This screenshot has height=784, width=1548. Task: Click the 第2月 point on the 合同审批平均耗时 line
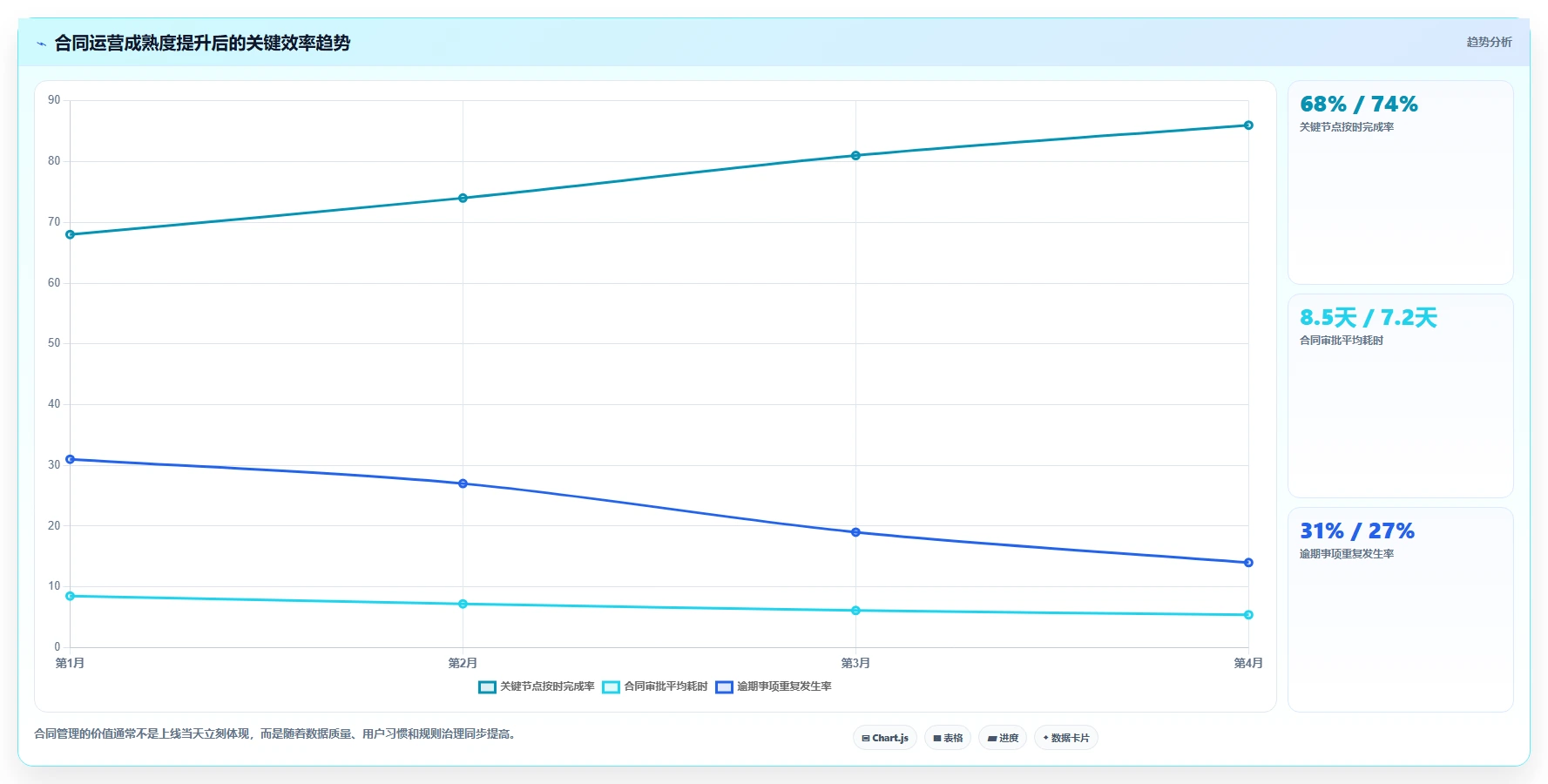click(x=463, y=604)
